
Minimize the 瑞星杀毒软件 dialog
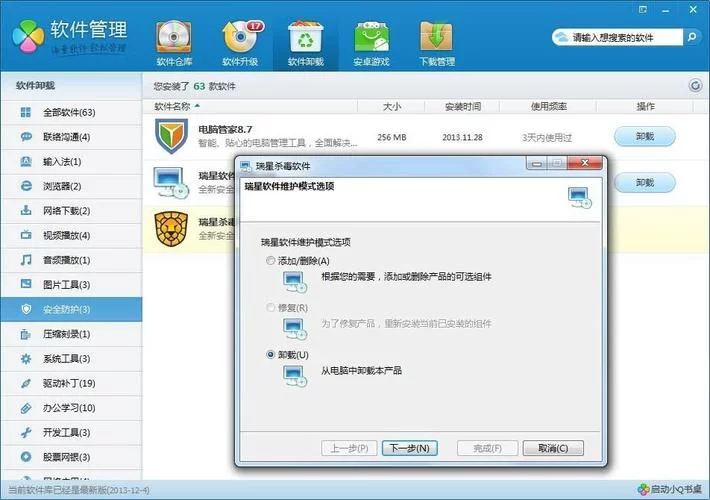point(537,163)
